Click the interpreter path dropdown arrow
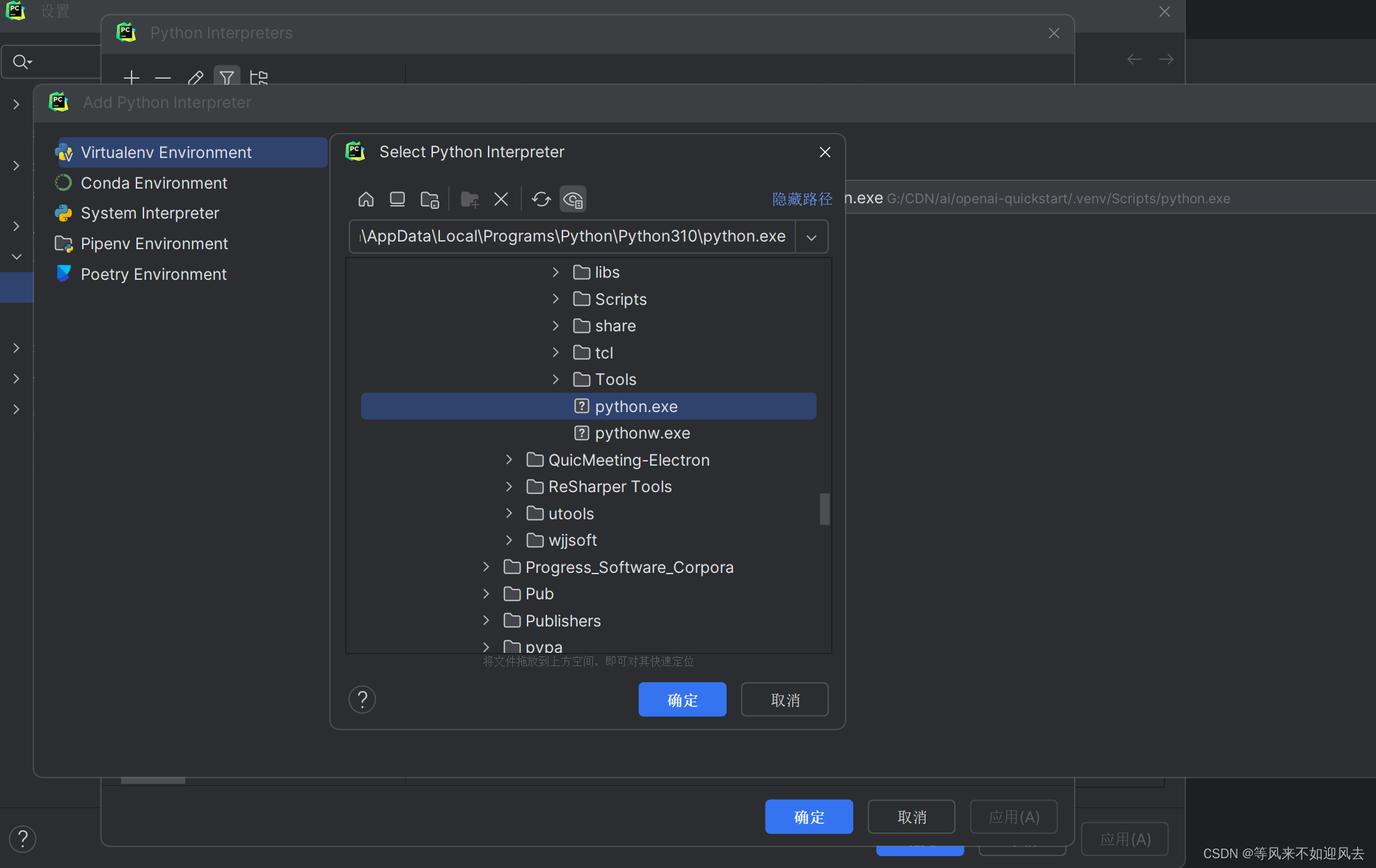 tap(811, 237)
